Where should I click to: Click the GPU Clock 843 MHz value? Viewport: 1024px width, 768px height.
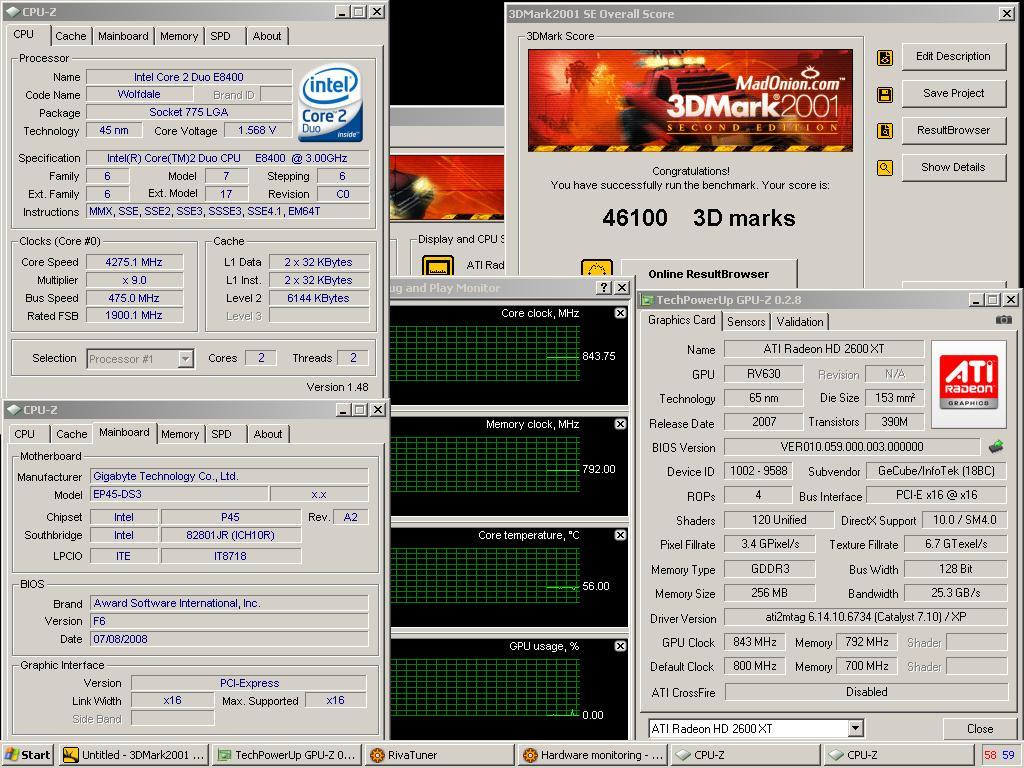pos(754,642)
